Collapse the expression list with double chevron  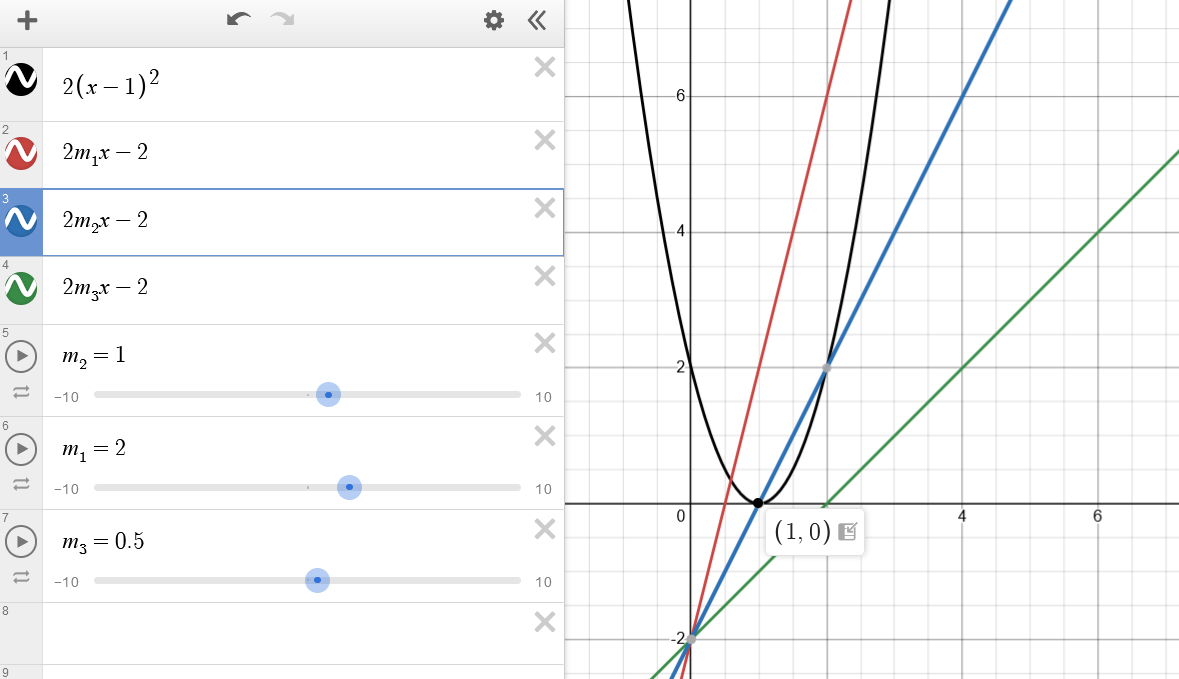point(537,20)
